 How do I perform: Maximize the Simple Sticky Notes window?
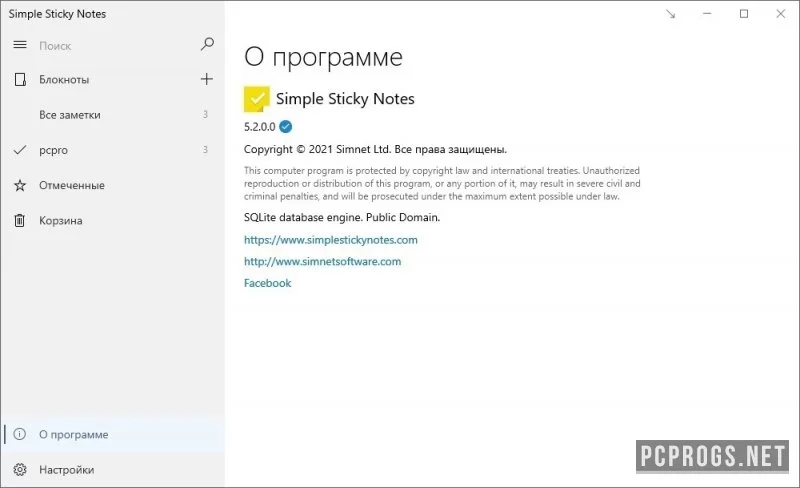pos(744,14)
